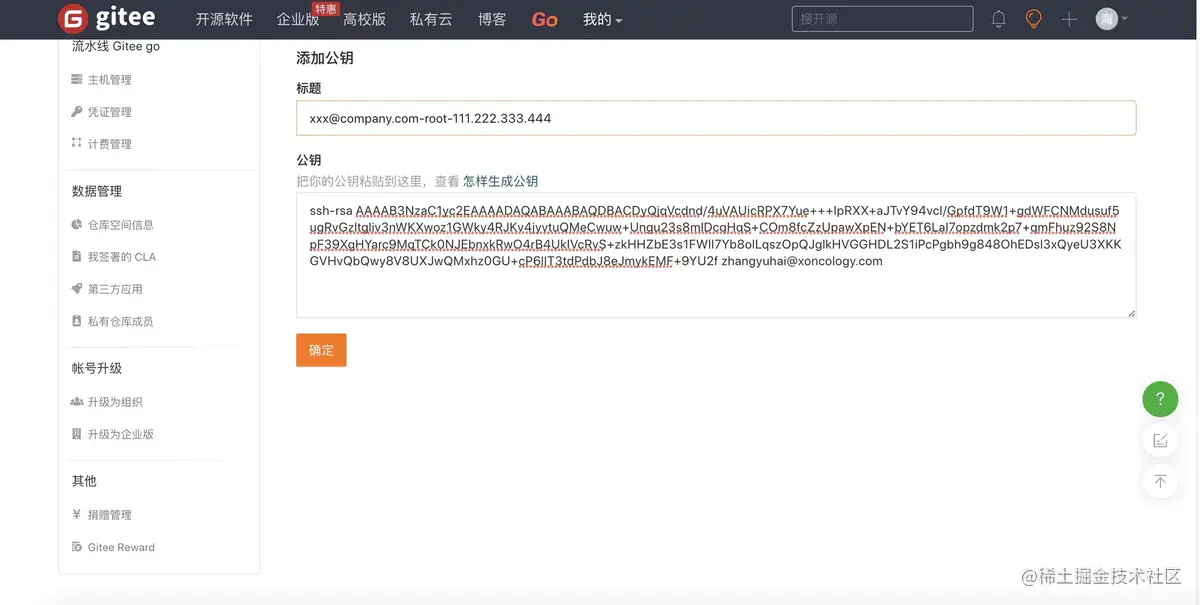Click the 私有仓库成员 icon

(x=77, y=320)
